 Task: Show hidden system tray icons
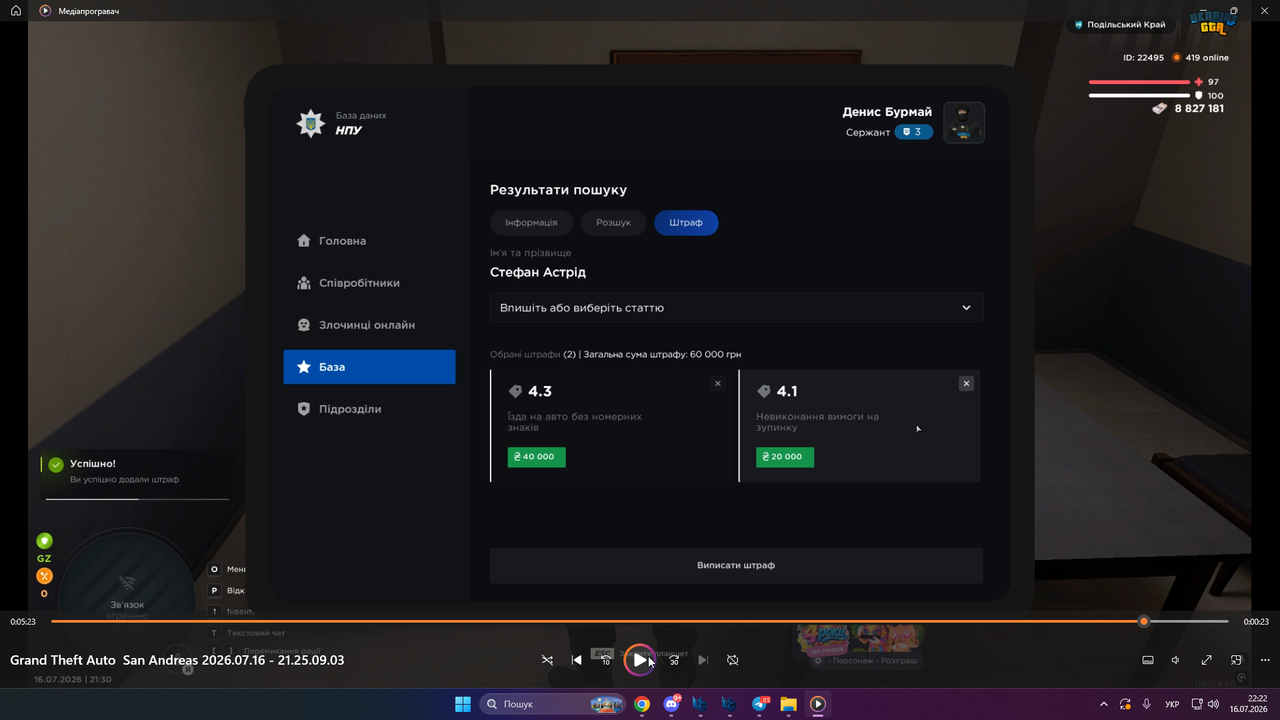pos(1104,704)
